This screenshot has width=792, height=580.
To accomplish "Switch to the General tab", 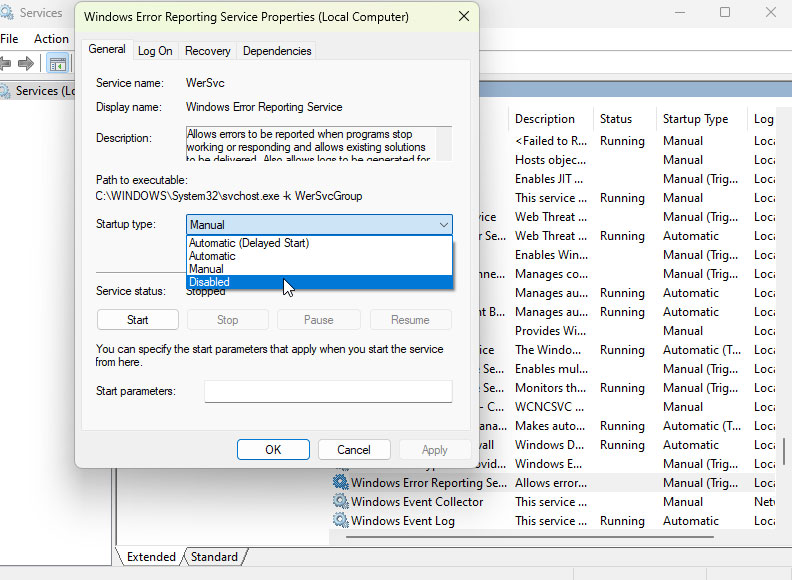I will coord(107,50).
